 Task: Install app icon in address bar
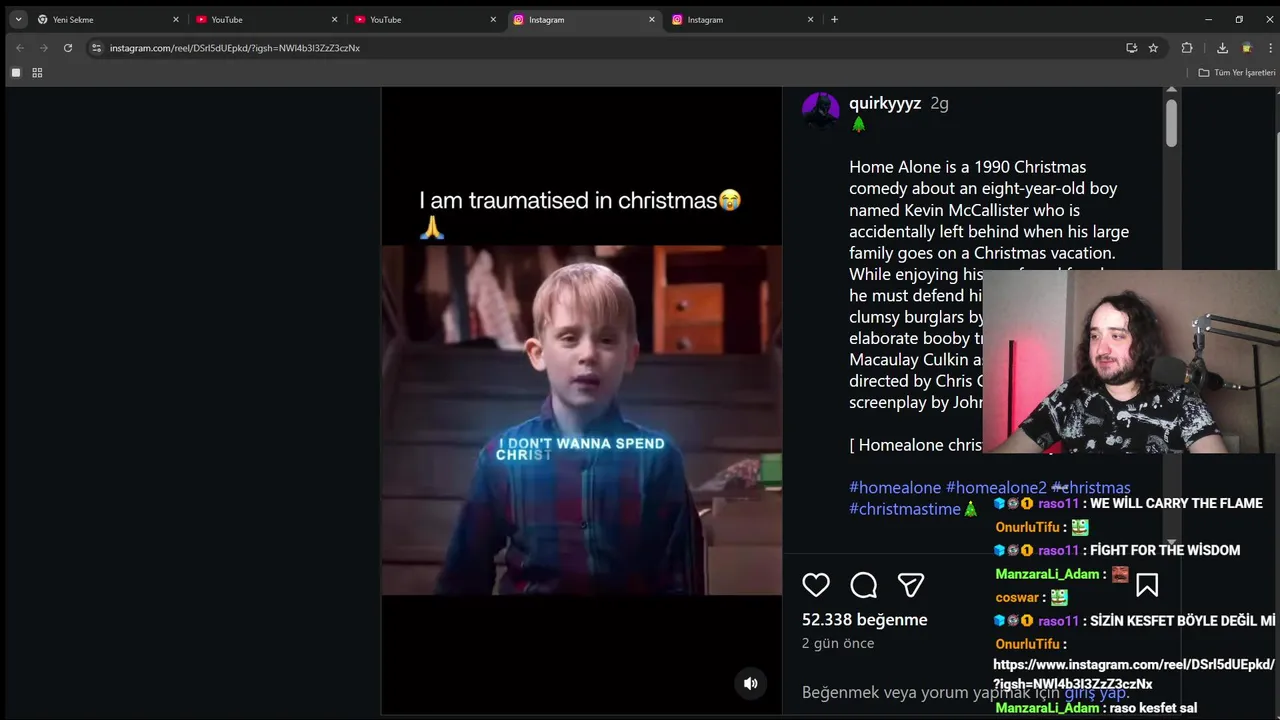(1131, 47)
